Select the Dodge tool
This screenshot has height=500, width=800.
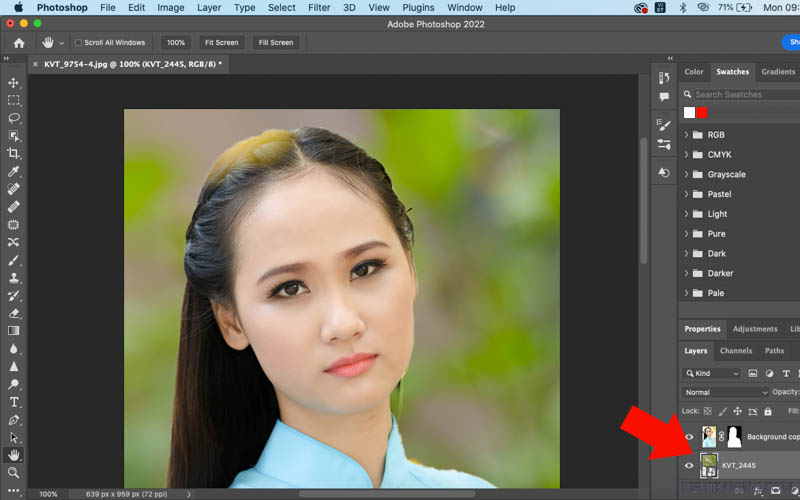pyautogui.click(x=14, y=384)
